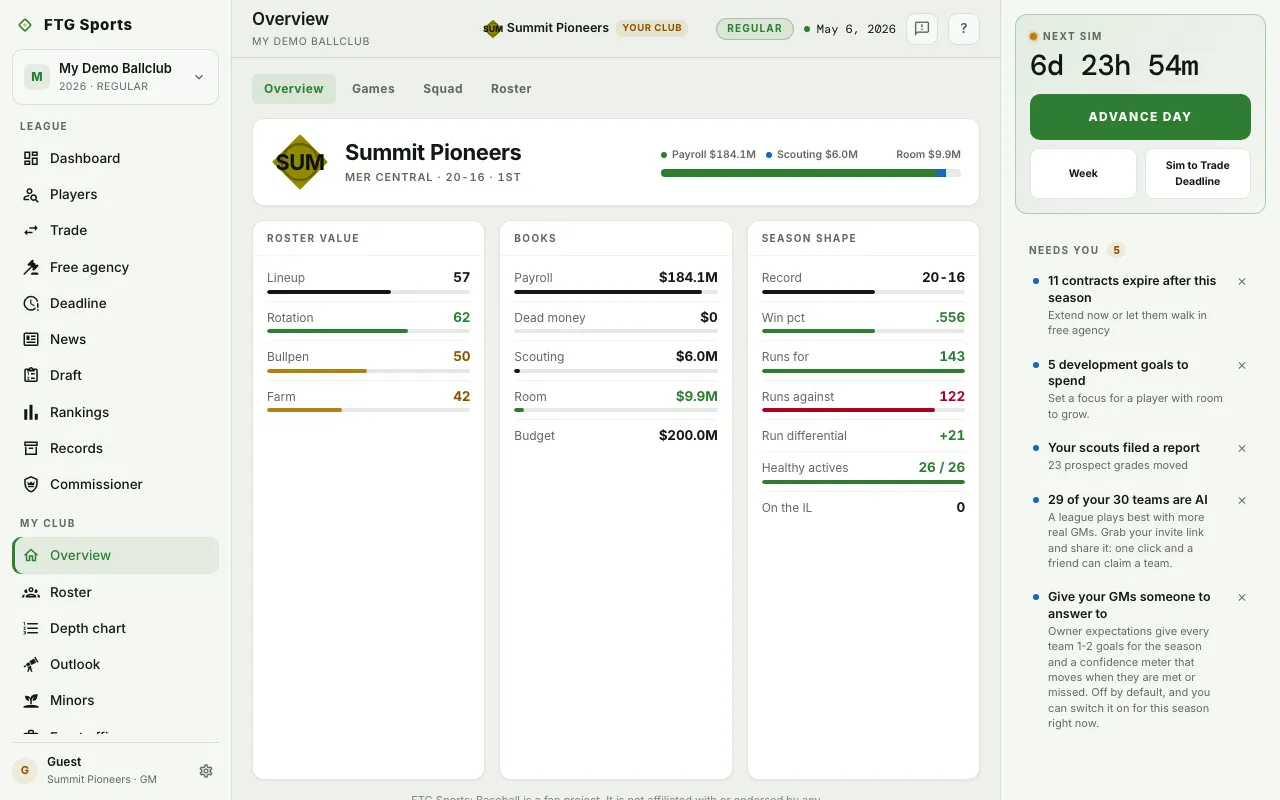The height and width of the screenshot is (800, 1280).
Task: Click the Guest avatar circle
Action: 25,771
